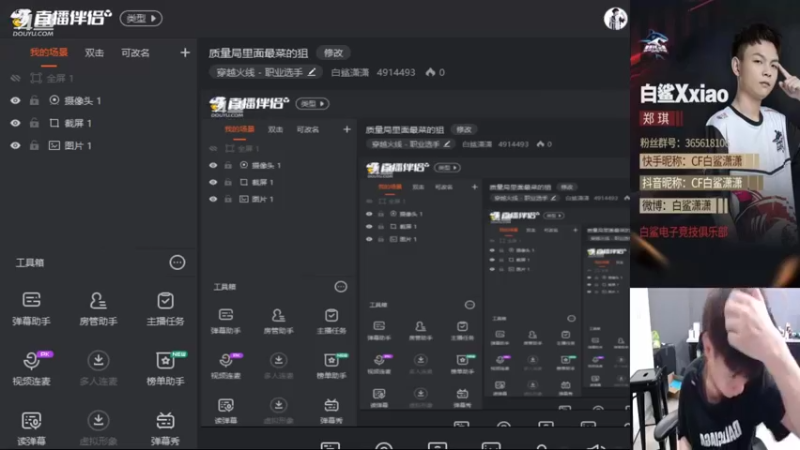Open more options in 工具箱 header
The width and height of the screenshot is (800, 450).
[x=177, y=263]
